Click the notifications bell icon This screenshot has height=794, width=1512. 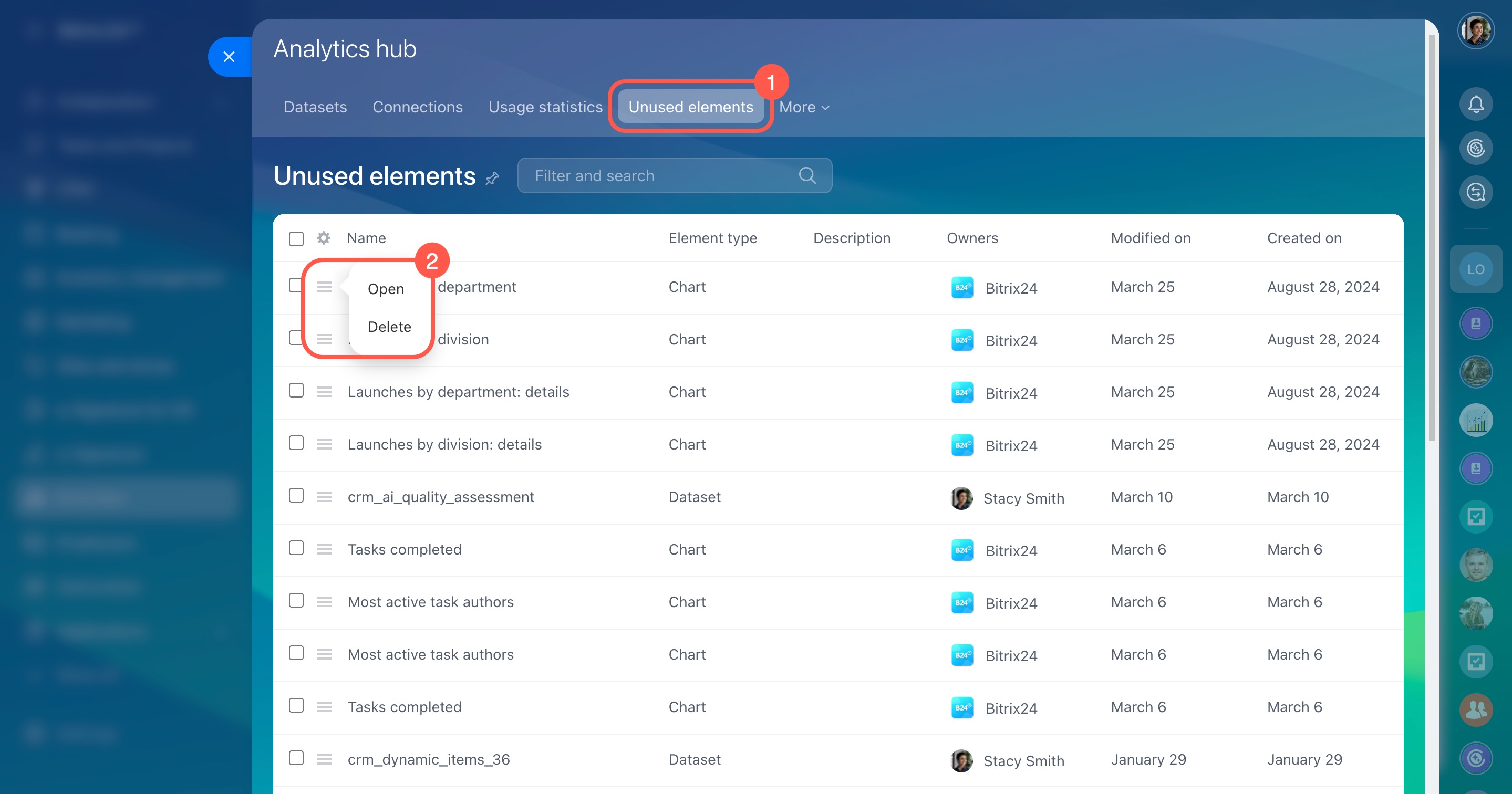point(1475,105)
